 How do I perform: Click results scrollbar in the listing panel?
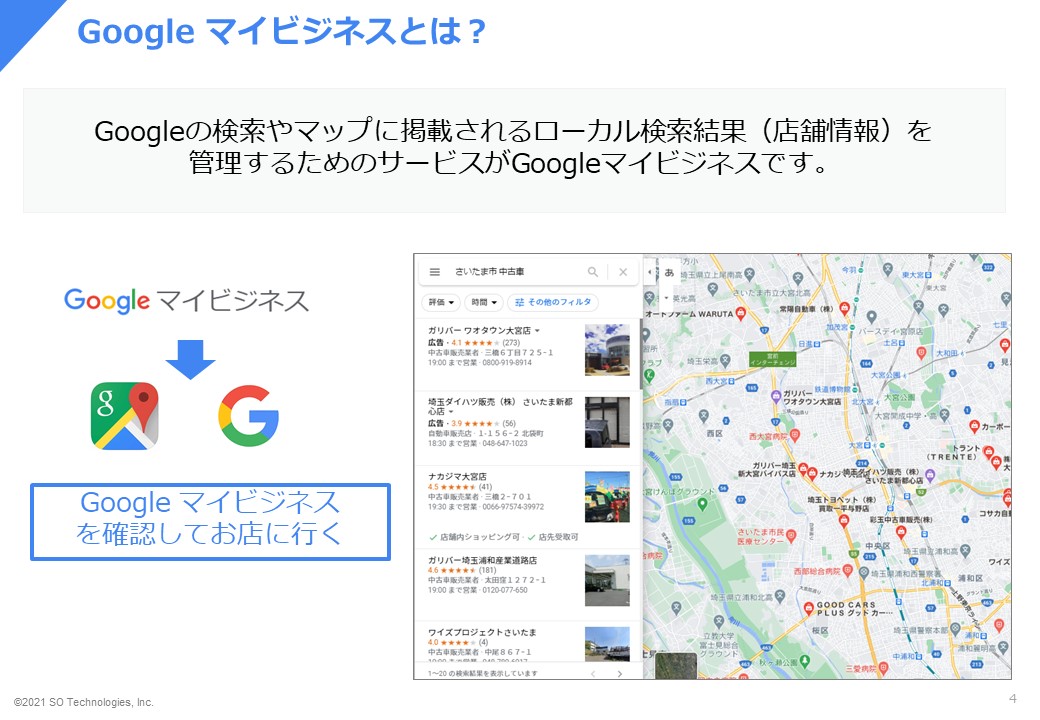pos(641,354)
